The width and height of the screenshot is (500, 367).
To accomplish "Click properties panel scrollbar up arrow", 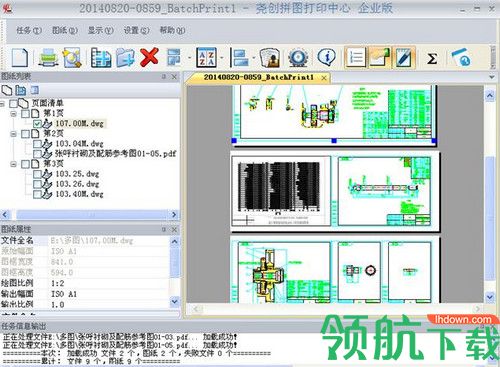I will click(174, 241).
